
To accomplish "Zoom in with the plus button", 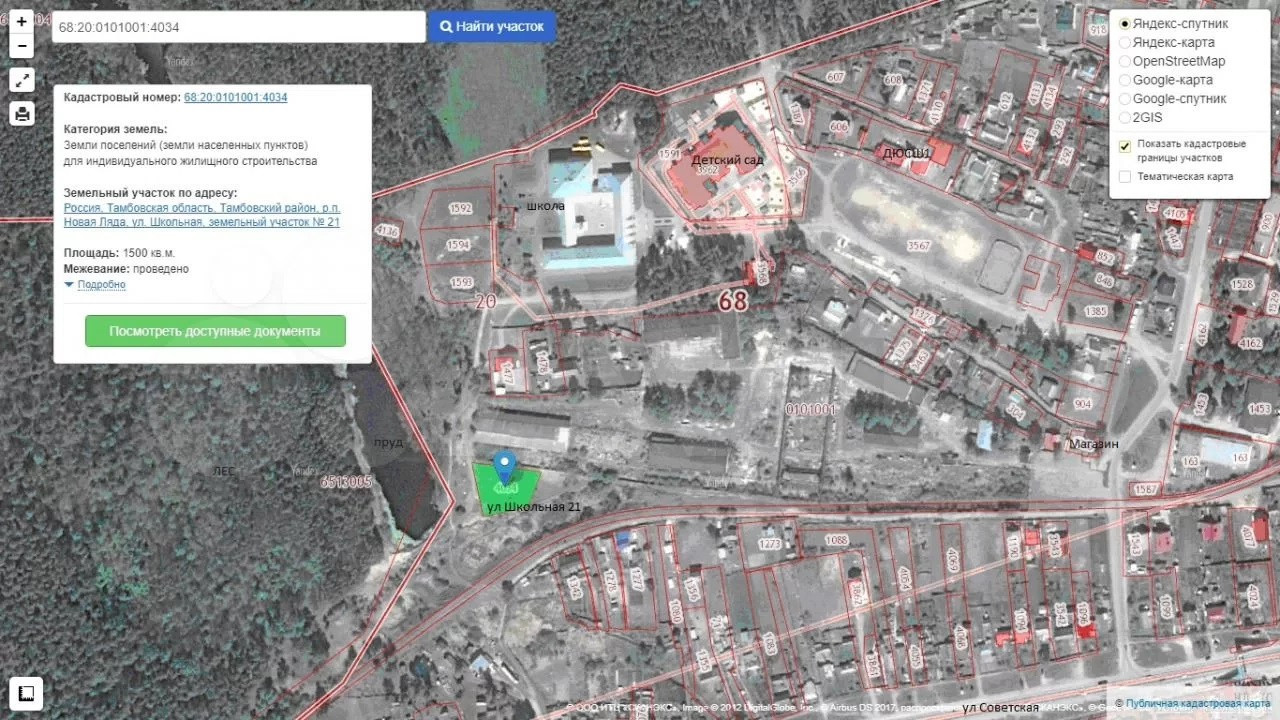I will (x=22, y=21).
